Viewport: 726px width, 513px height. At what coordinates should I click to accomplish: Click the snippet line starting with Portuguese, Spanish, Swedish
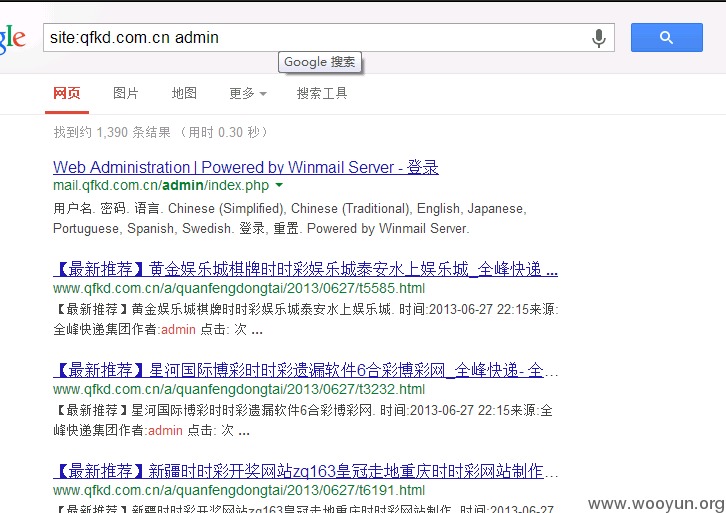click(x=261, y=229)
